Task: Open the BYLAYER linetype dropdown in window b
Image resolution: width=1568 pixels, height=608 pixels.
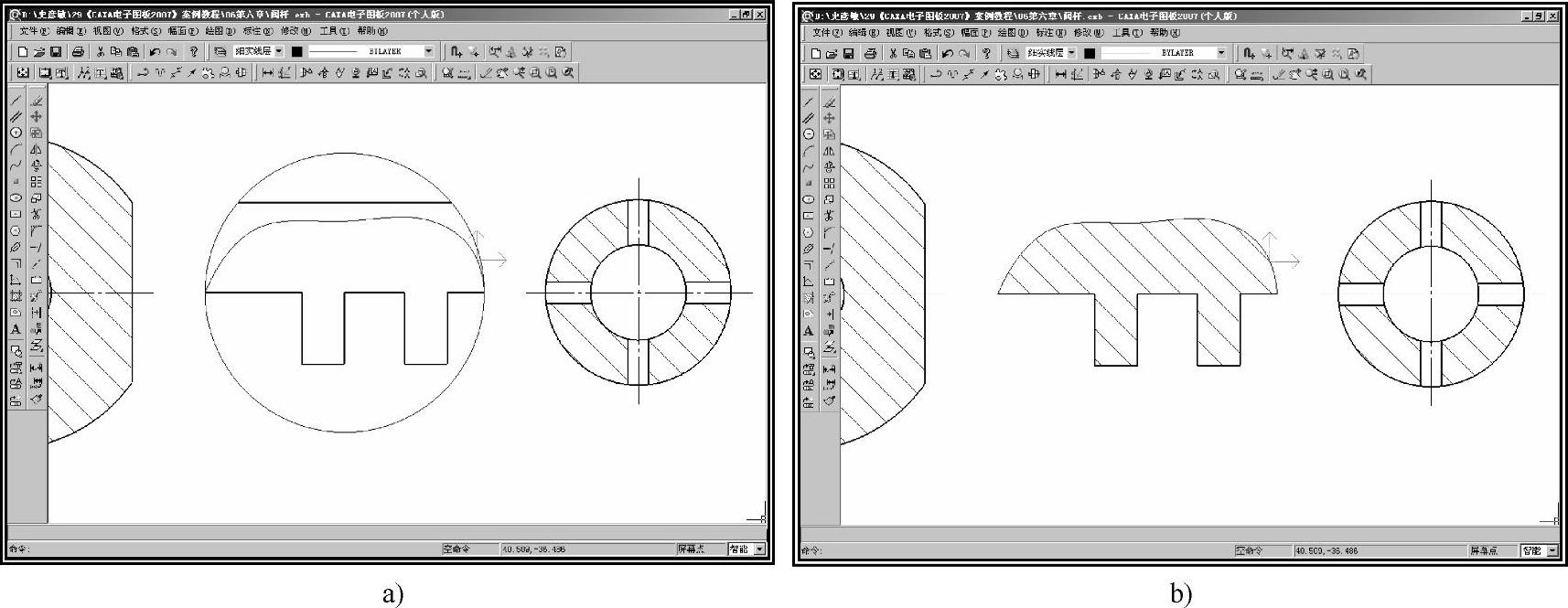Action: pyautogui.click(x=1220, y=52)
